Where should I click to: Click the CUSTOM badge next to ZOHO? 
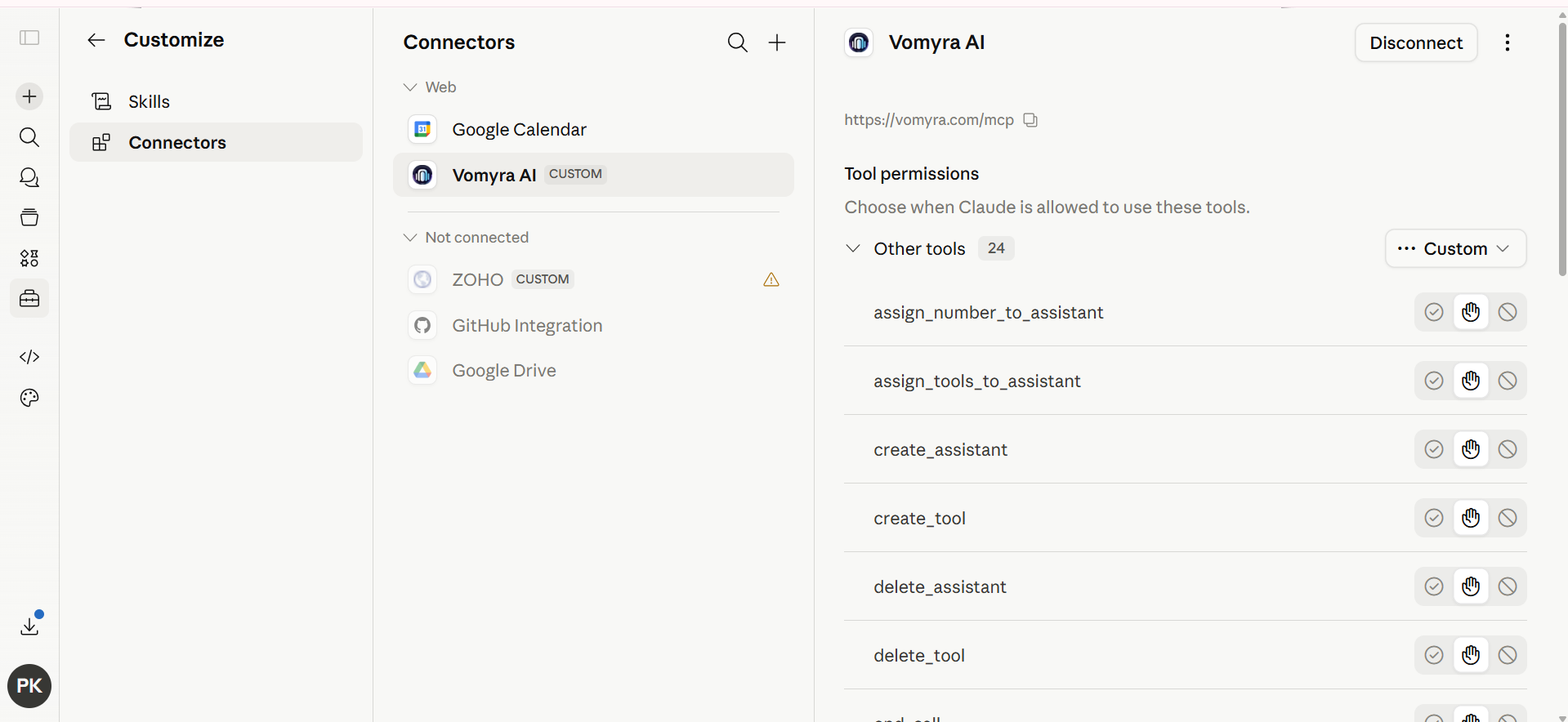click(543, 279)
